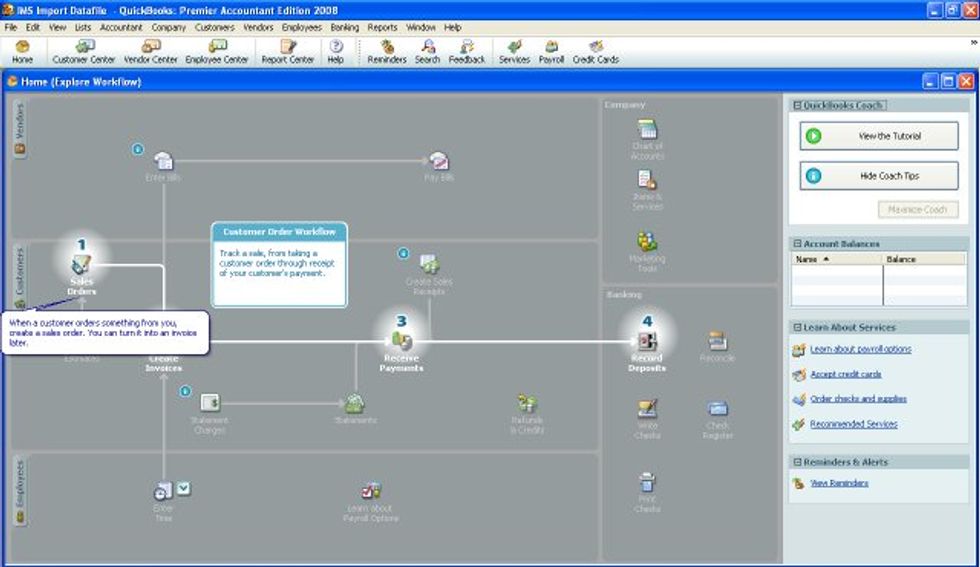Click the Help toolbar icon
The height and width of the screenshot is (567, 980).
[336, 51]
